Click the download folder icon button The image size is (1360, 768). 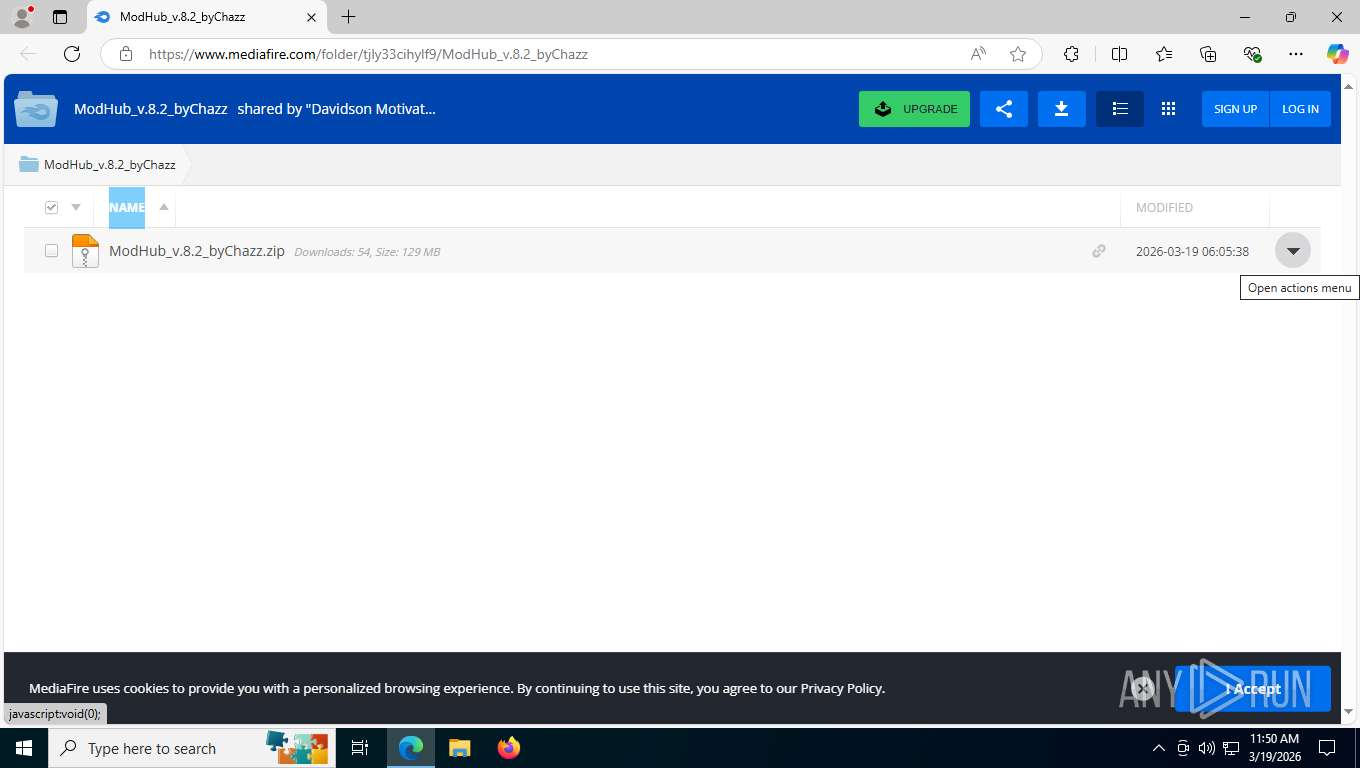[x=1062, y=109]
